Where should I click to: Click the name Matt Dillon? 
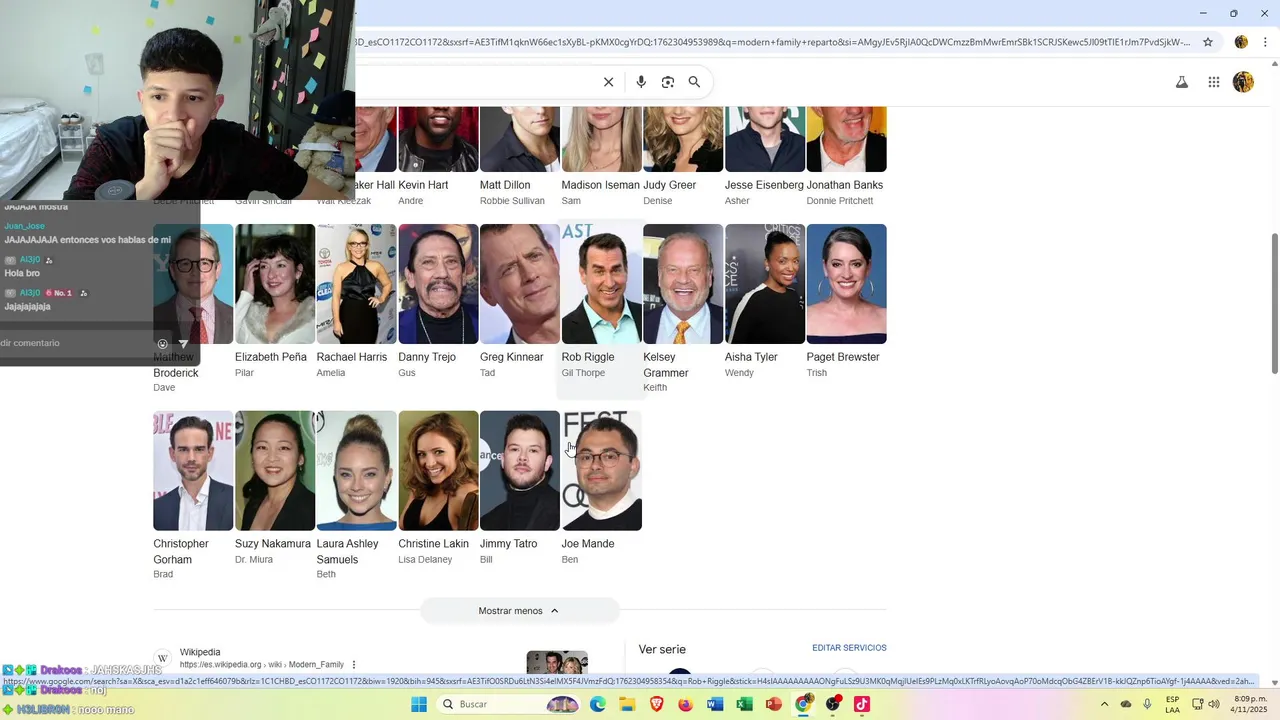pos(505,185)
